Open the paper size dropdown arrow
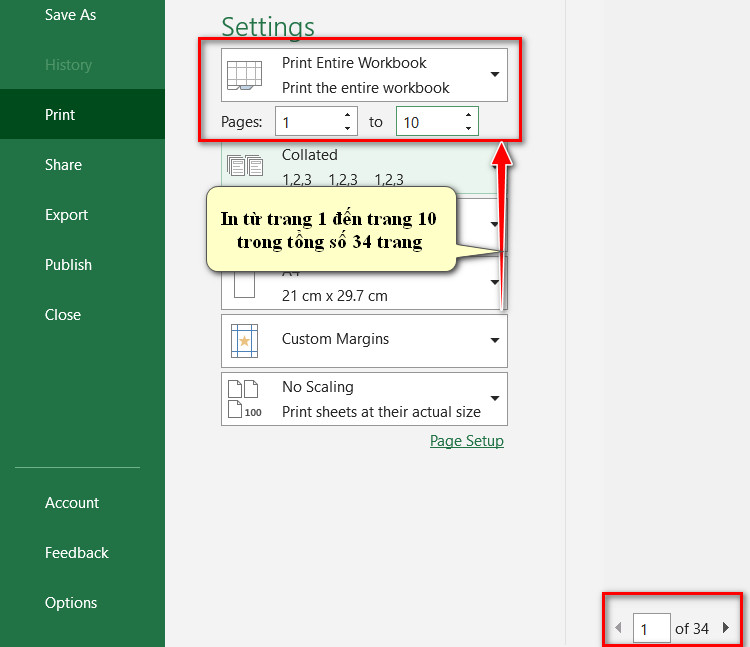 point(495,282)
